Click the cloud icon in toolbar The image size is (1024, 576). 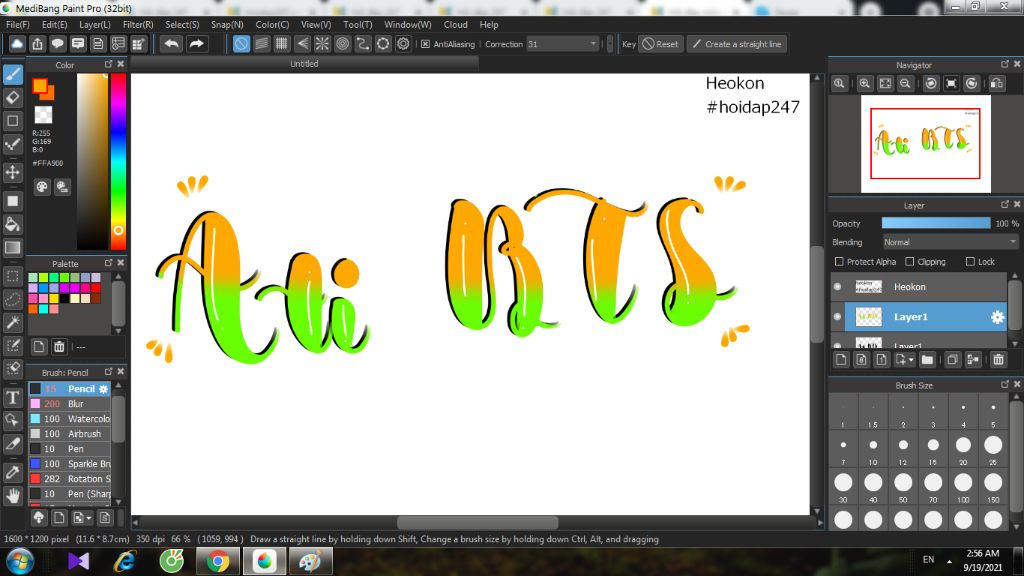[x=17, y=44]
